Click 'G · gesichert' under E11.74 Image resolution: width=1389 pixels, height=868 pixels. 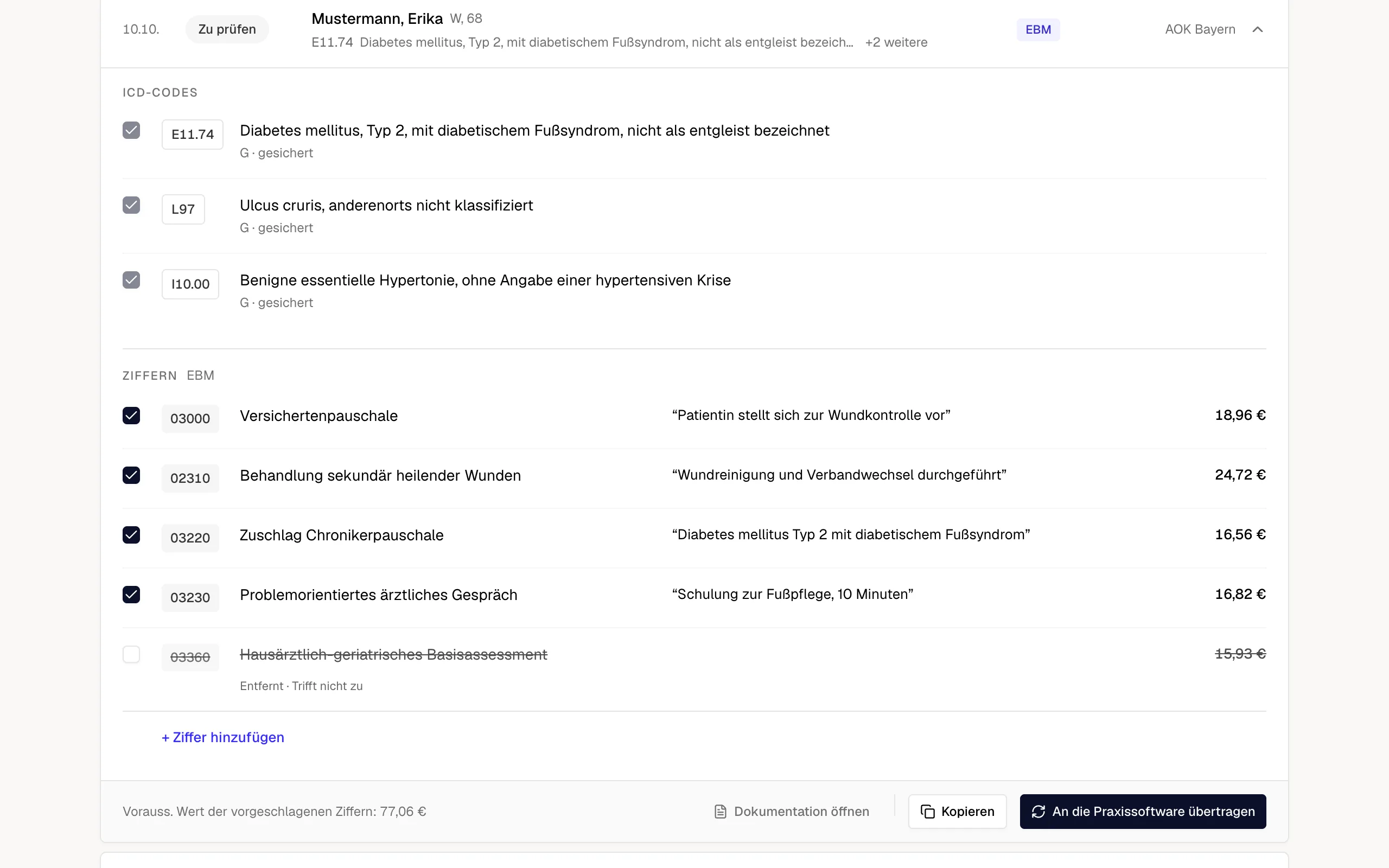(x=276, y=154)
